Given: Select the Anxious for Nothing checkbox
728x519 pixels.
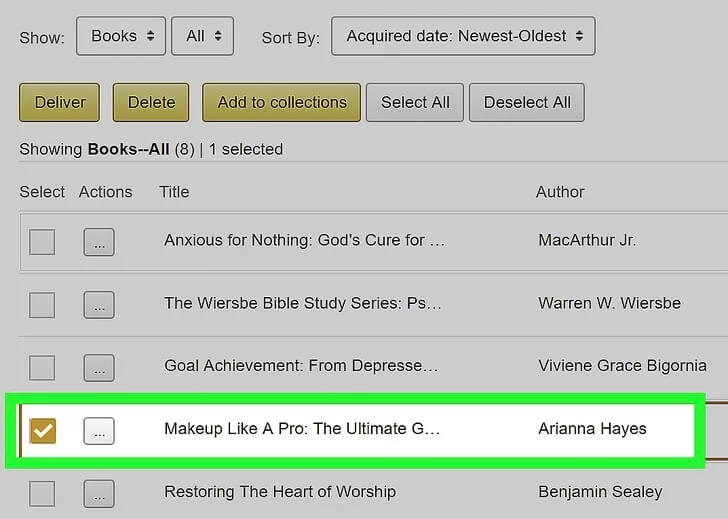Looking at the screenshot, I should (x=42, y=242).
